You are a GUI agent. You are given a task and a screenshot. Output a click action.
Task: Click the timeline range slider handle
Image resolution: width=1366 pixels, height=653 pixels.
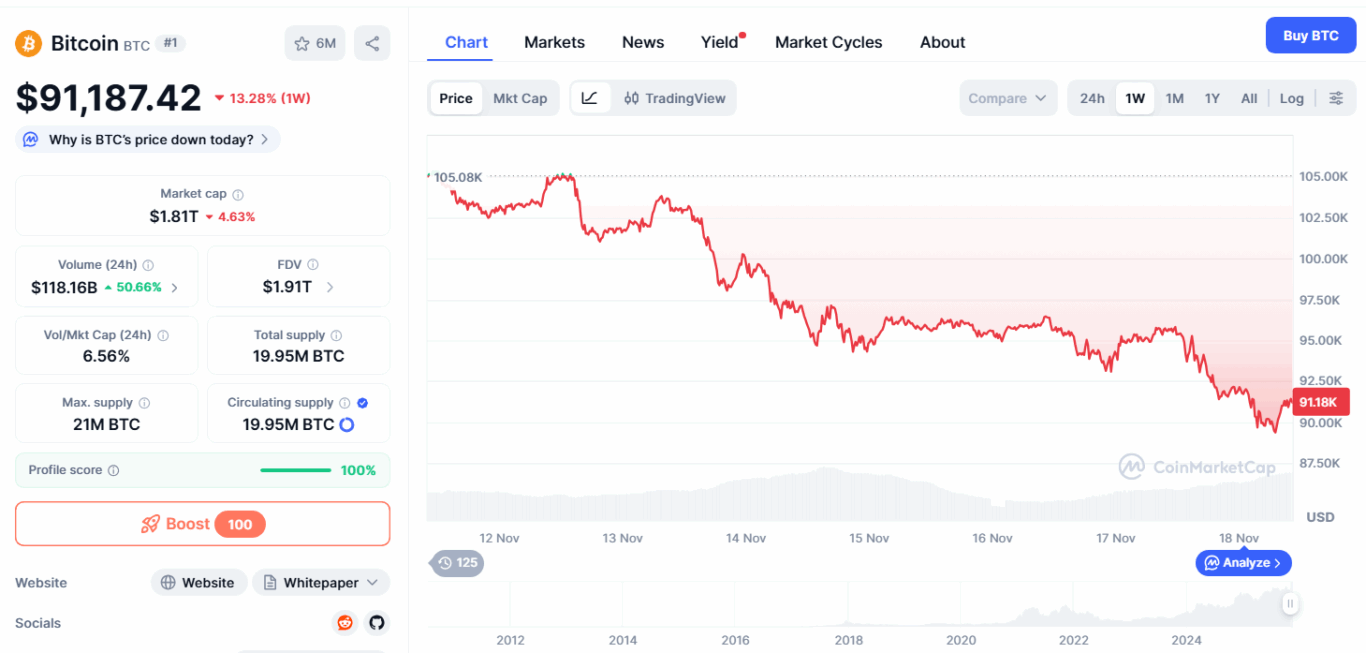1291,603
